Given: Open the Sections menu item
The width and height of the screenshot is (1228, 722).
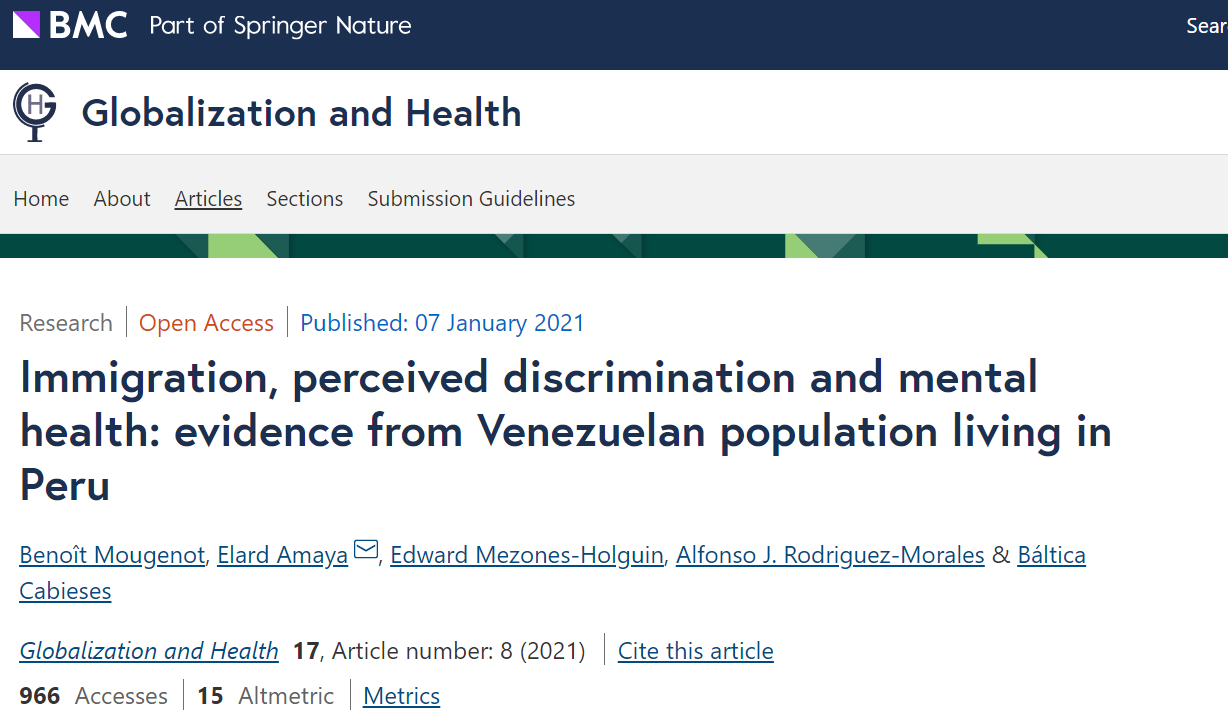Looking at the screenshot, I should (304, 198).
